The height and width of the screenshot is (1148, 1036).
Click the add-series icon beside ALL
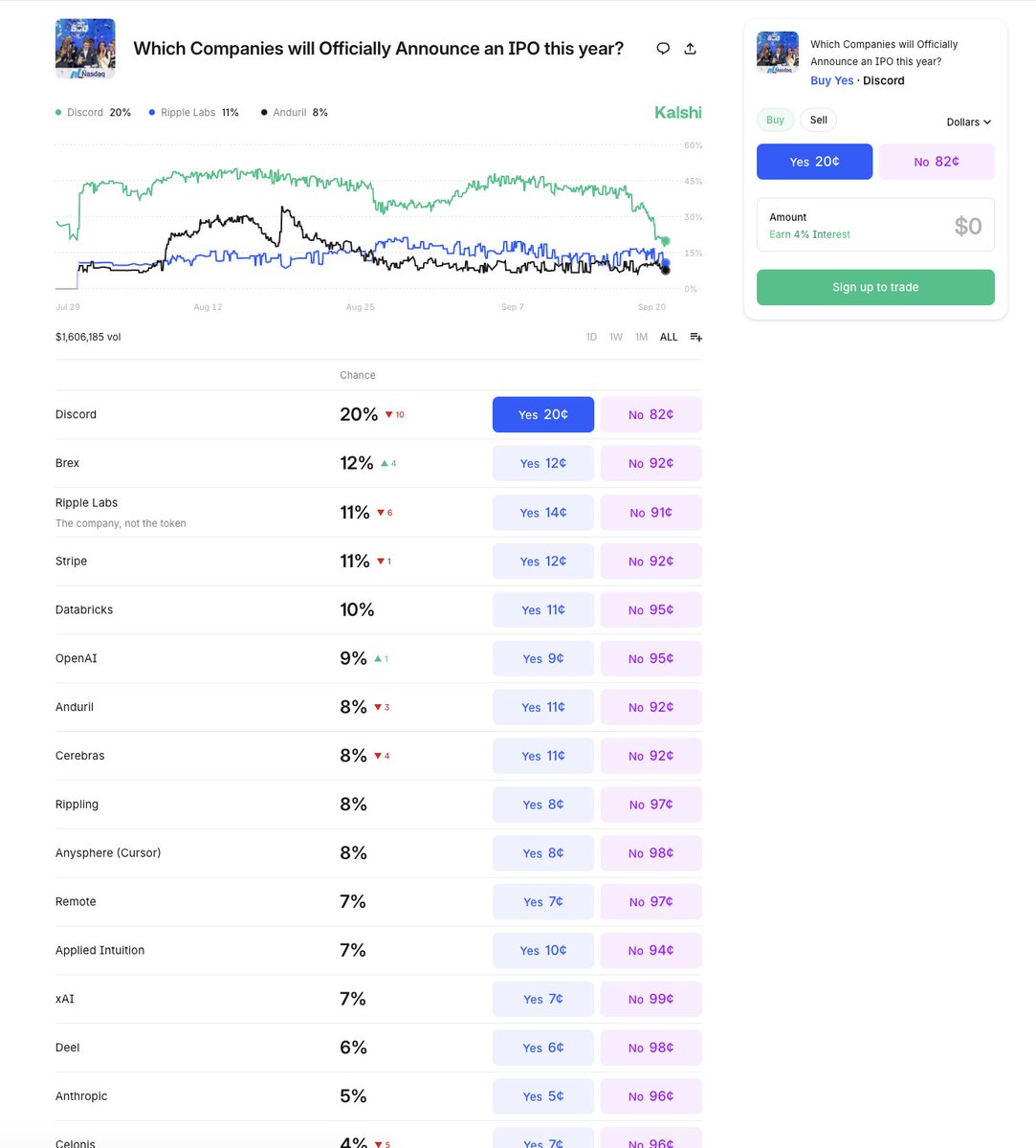[x=695, y=337]
